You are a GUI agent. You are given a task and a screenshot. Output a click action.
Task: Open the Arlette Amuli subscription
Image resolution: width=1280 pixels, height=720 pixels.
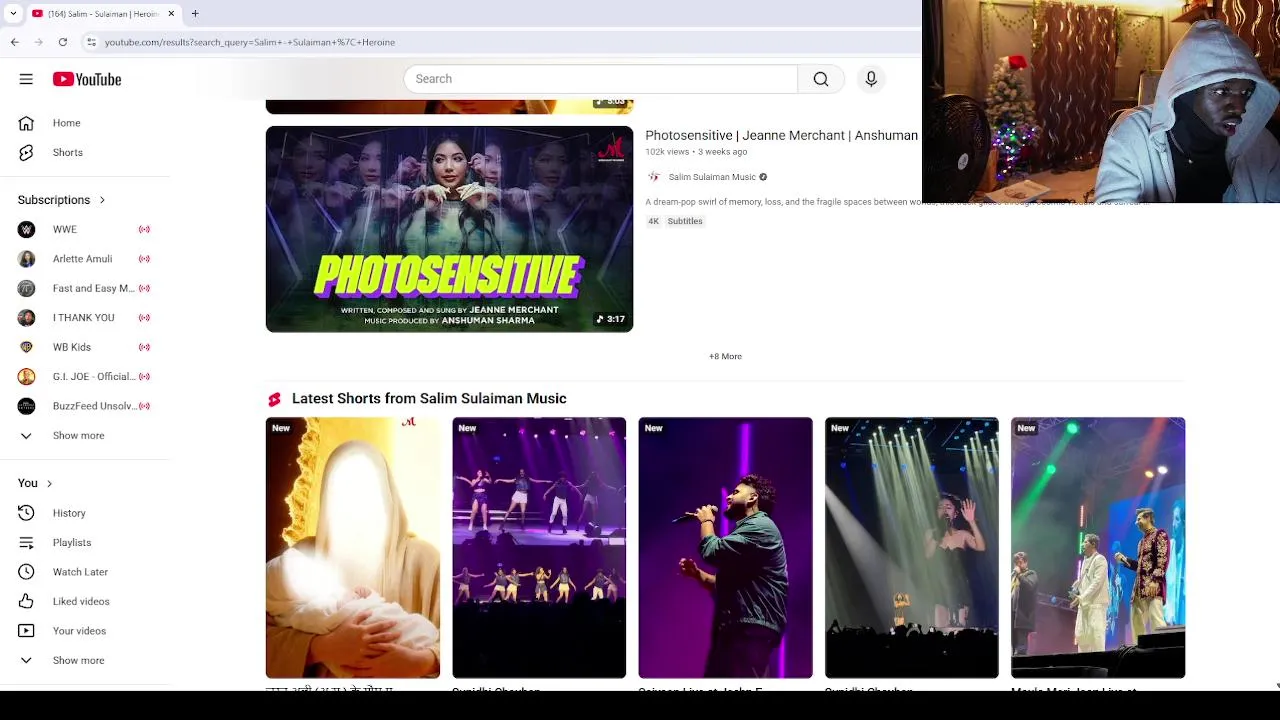tap(85, 259)
